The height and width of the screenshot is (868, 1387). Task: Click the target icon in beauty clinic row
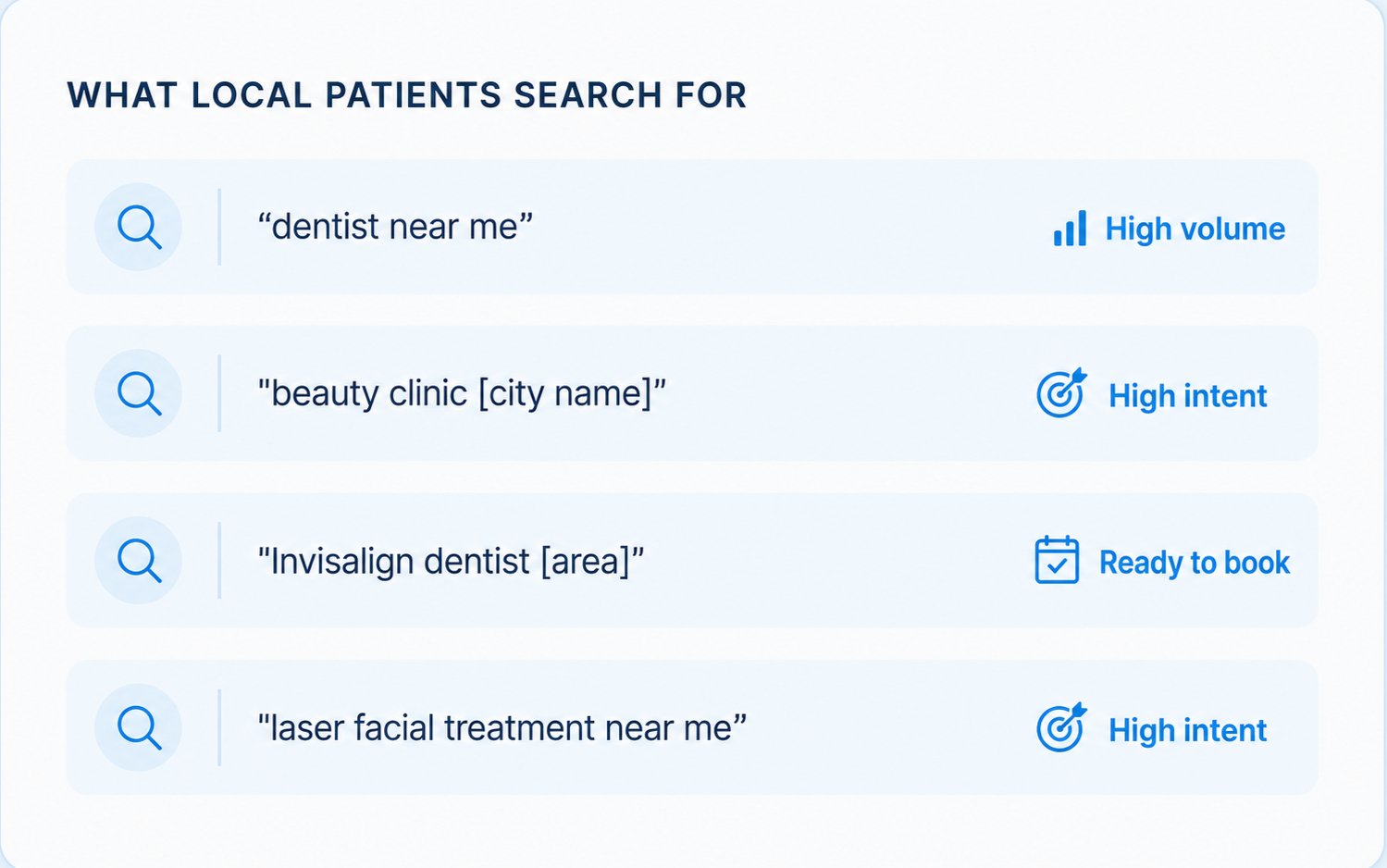(x=1061, y=393)
